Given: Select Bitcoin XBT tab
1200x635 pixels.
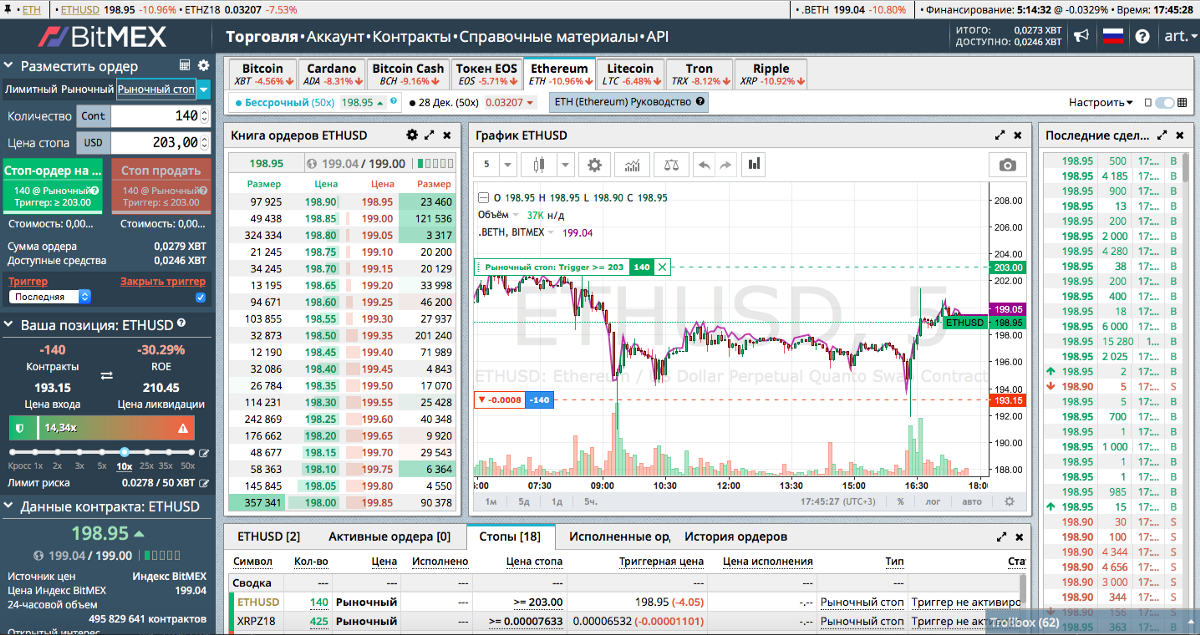Looking at the screenshot, I should 263,74.
